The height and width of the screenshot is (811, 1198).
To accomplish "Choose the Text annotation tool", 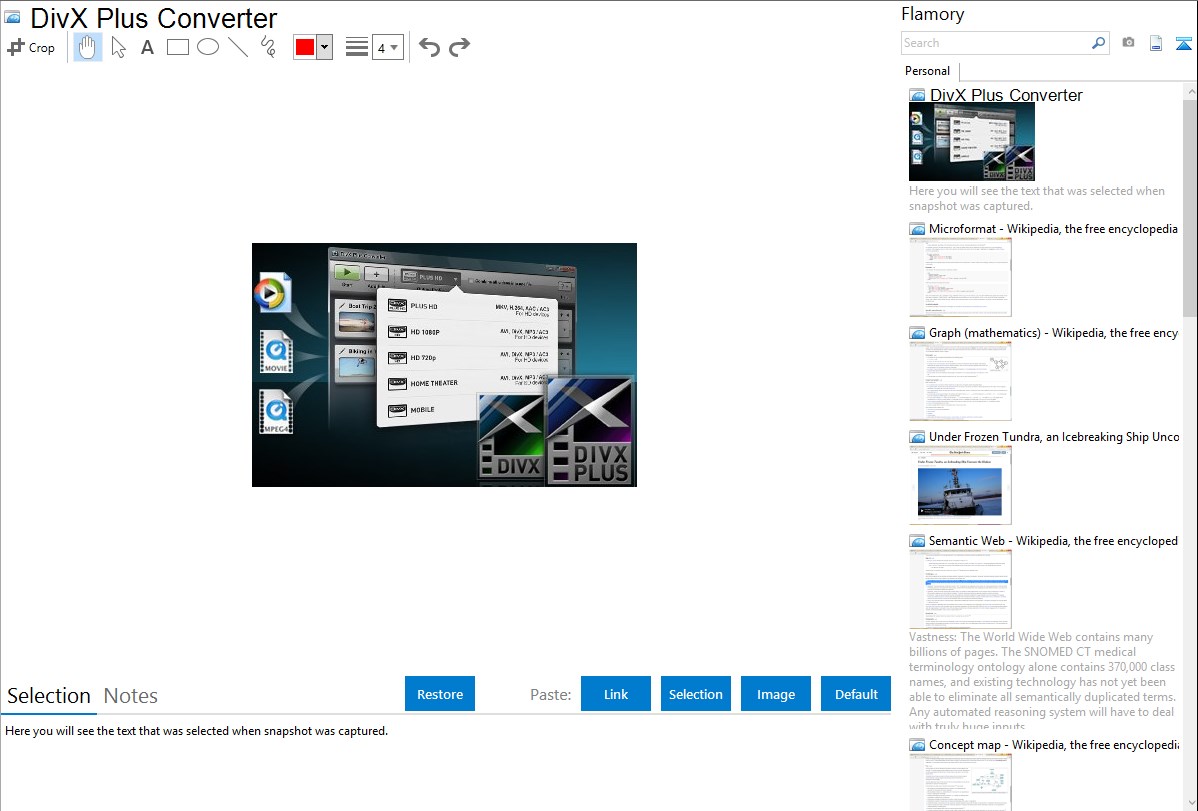I will point(147,47).
